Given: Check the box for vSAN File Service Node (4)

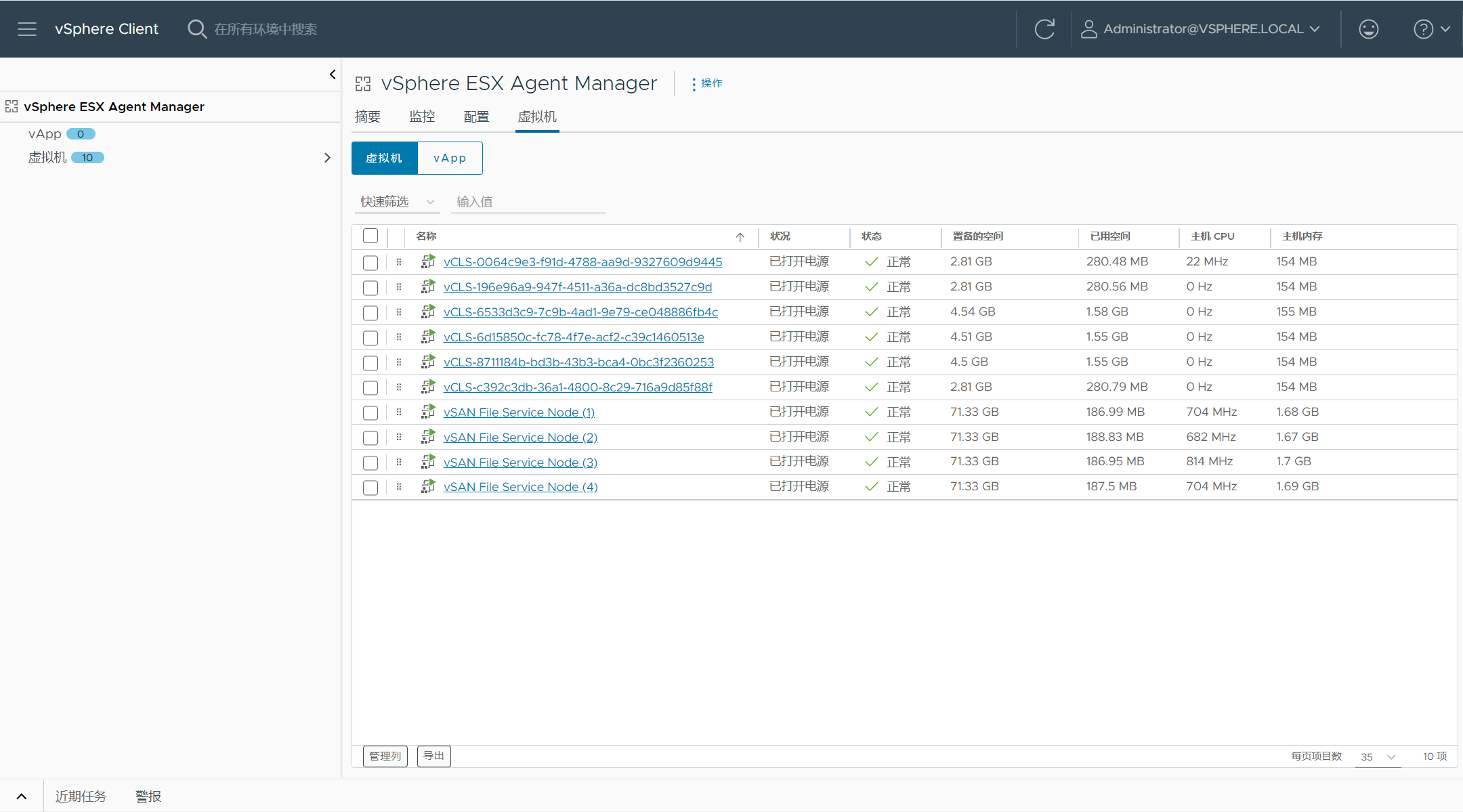Looking at the screenshot, I should [370, 488].
